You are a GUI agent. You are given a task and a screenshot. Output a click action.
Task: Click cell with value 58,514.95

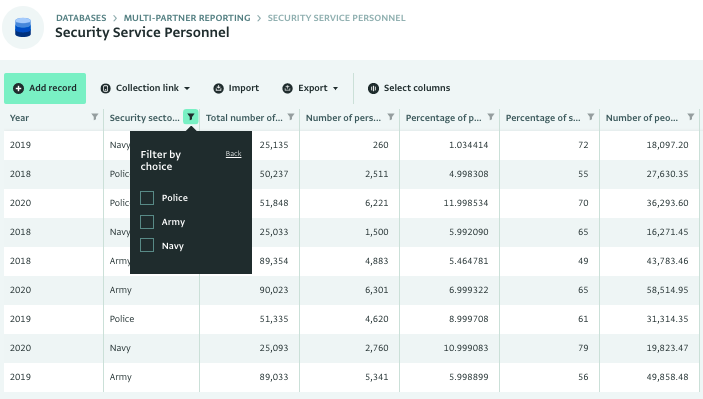pos(667,290)
